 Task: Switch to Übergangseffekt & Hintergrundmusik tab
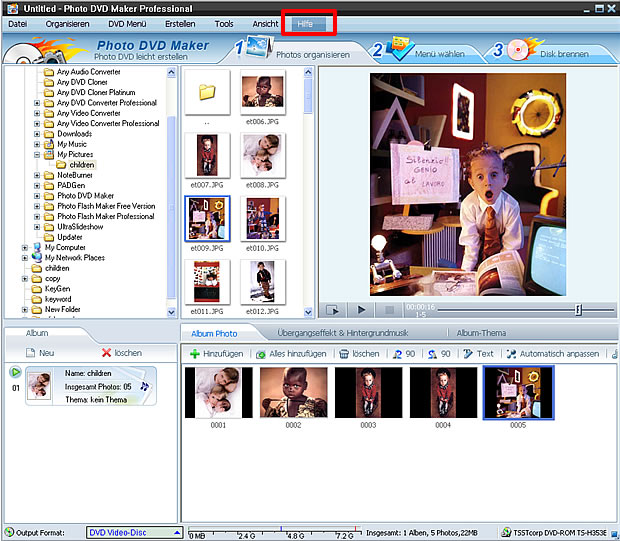click(x=342, y=333)
